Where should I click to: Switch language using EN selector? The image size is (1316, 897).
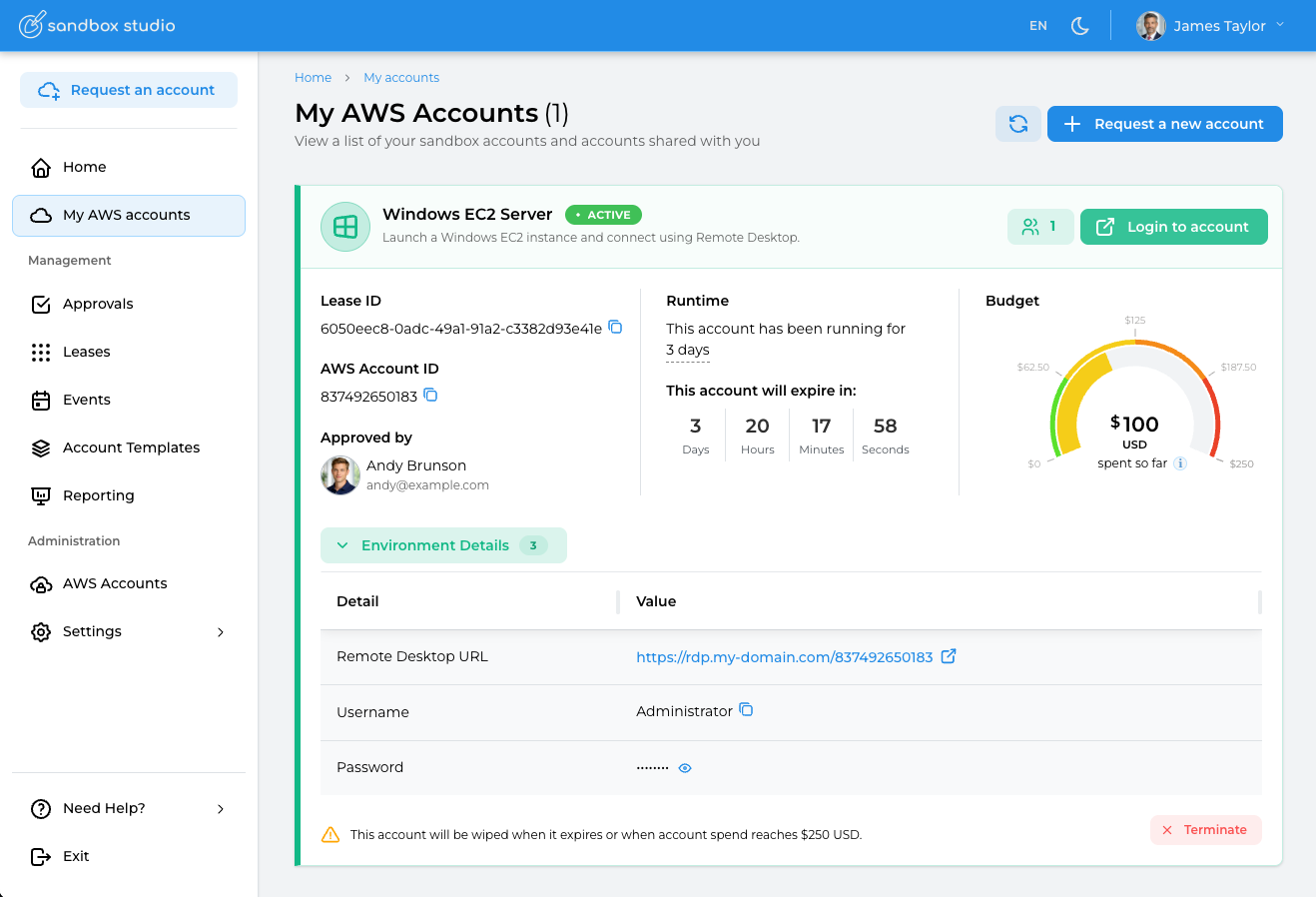click(x=1038, y=26)
